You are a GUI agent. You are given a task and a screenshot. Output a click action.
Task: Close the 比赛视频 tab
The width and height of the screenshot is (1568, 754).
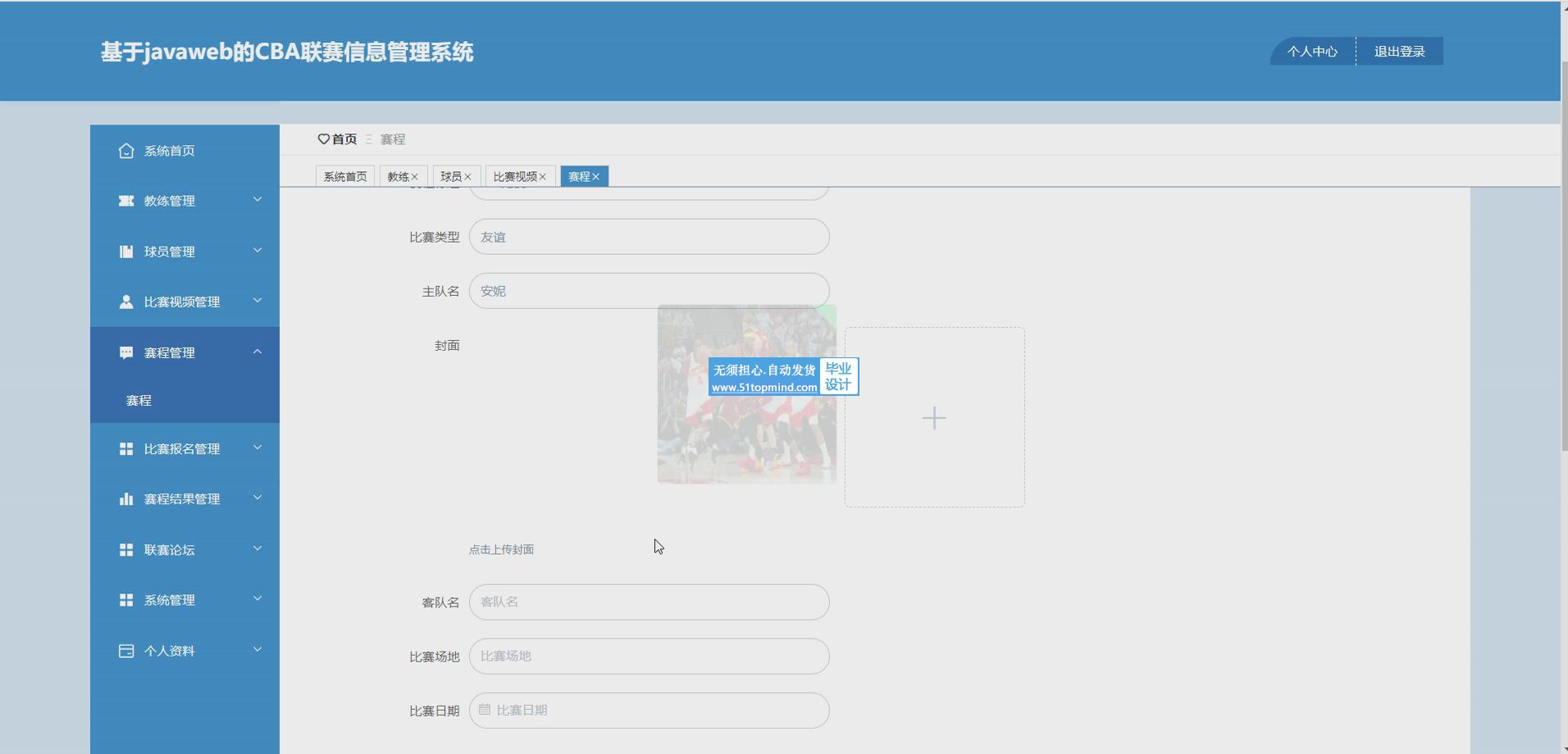click(543, 177)
